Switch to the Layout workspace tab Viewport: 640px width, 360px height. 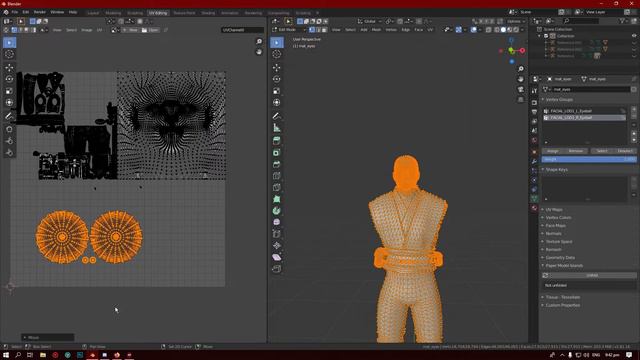click(93, 13)
